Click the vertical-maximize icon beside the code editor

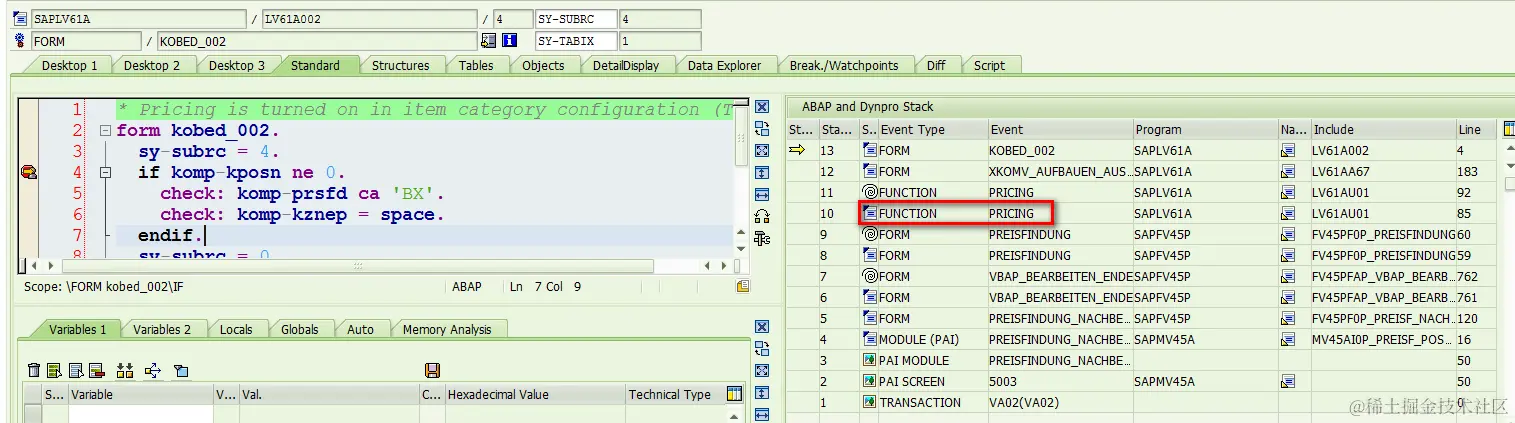click(x=762, y=172)
